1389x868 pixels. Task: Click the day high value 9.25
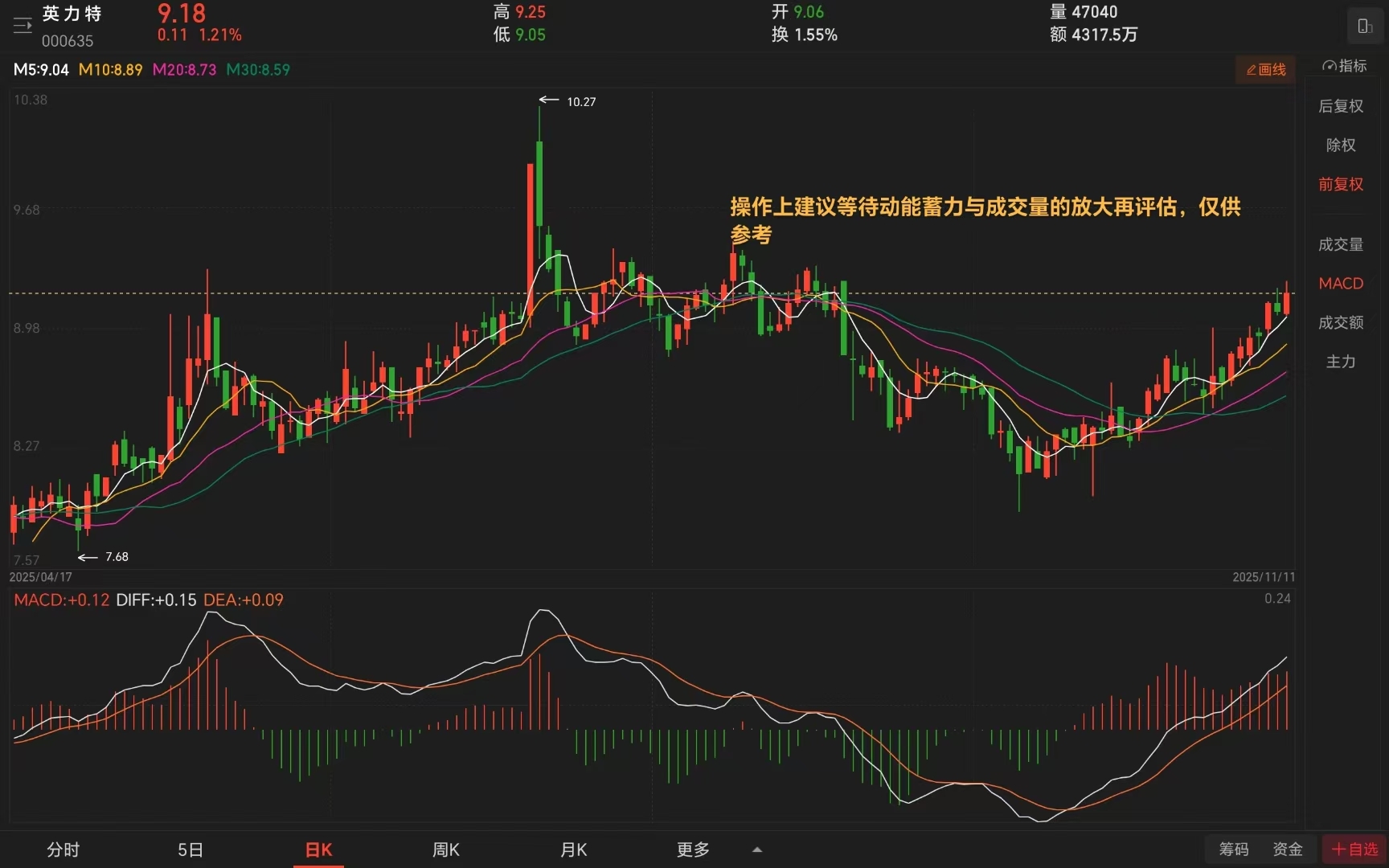click(x=531, y=12)
